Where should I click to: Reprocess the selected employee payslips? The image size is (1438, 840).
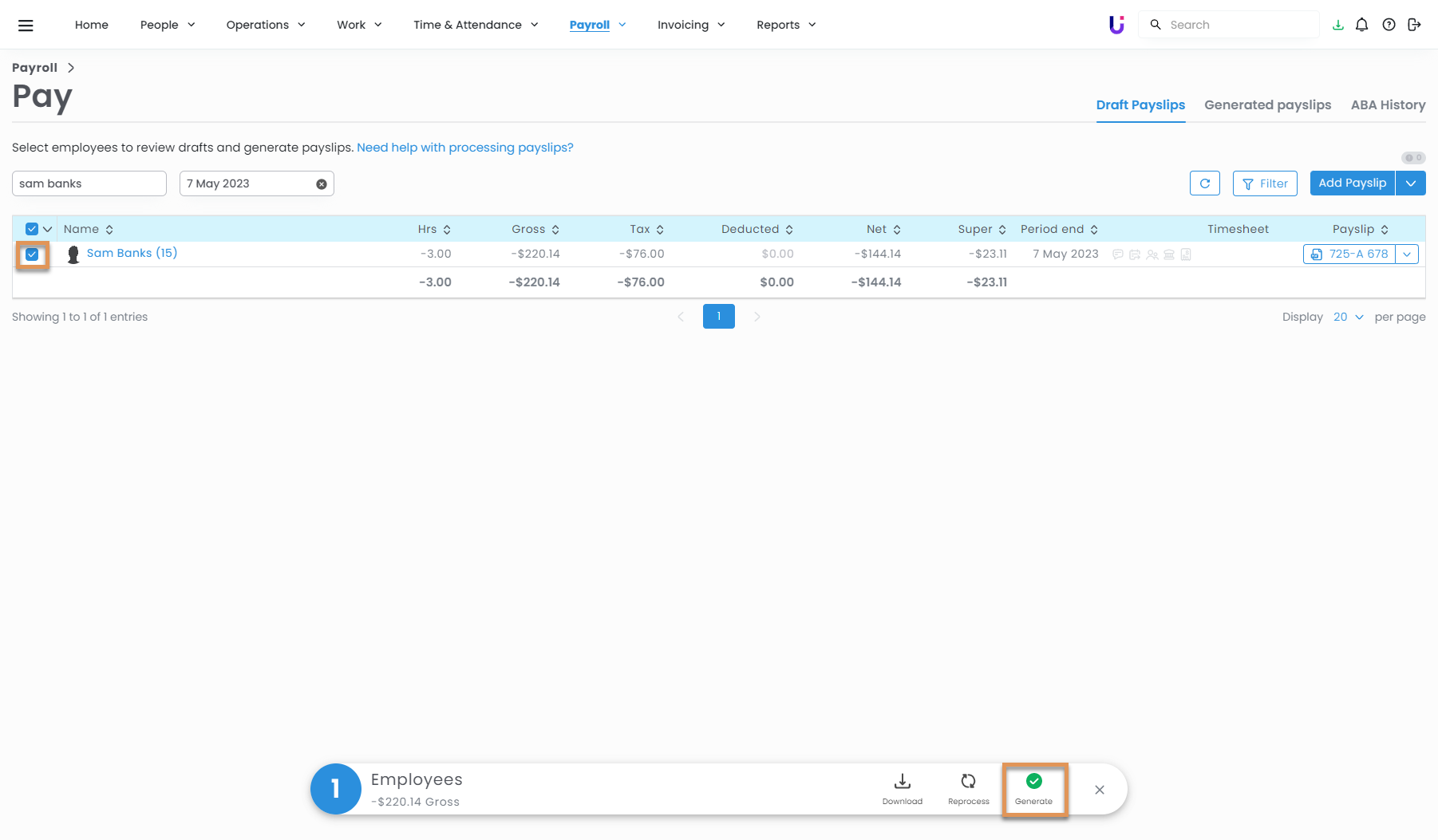[x=968, y=788]
